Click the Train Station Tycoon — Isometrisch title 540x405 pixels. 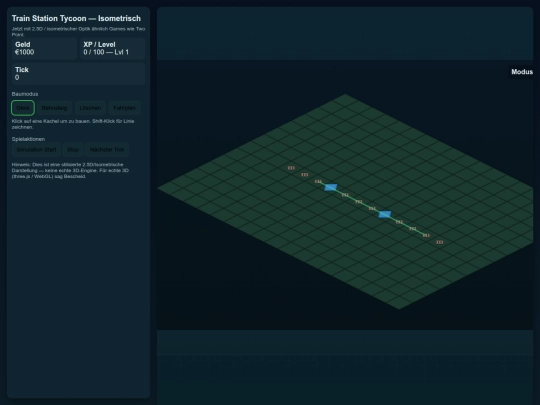[76, 18]
